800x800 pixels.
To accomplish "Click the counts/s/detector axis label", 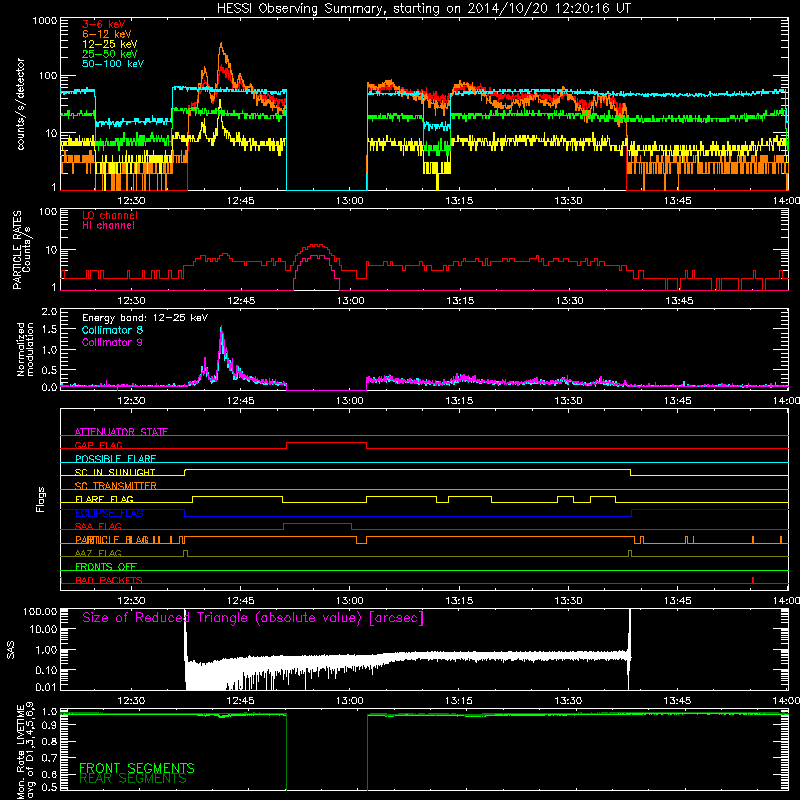I will [x=21, y=104].
